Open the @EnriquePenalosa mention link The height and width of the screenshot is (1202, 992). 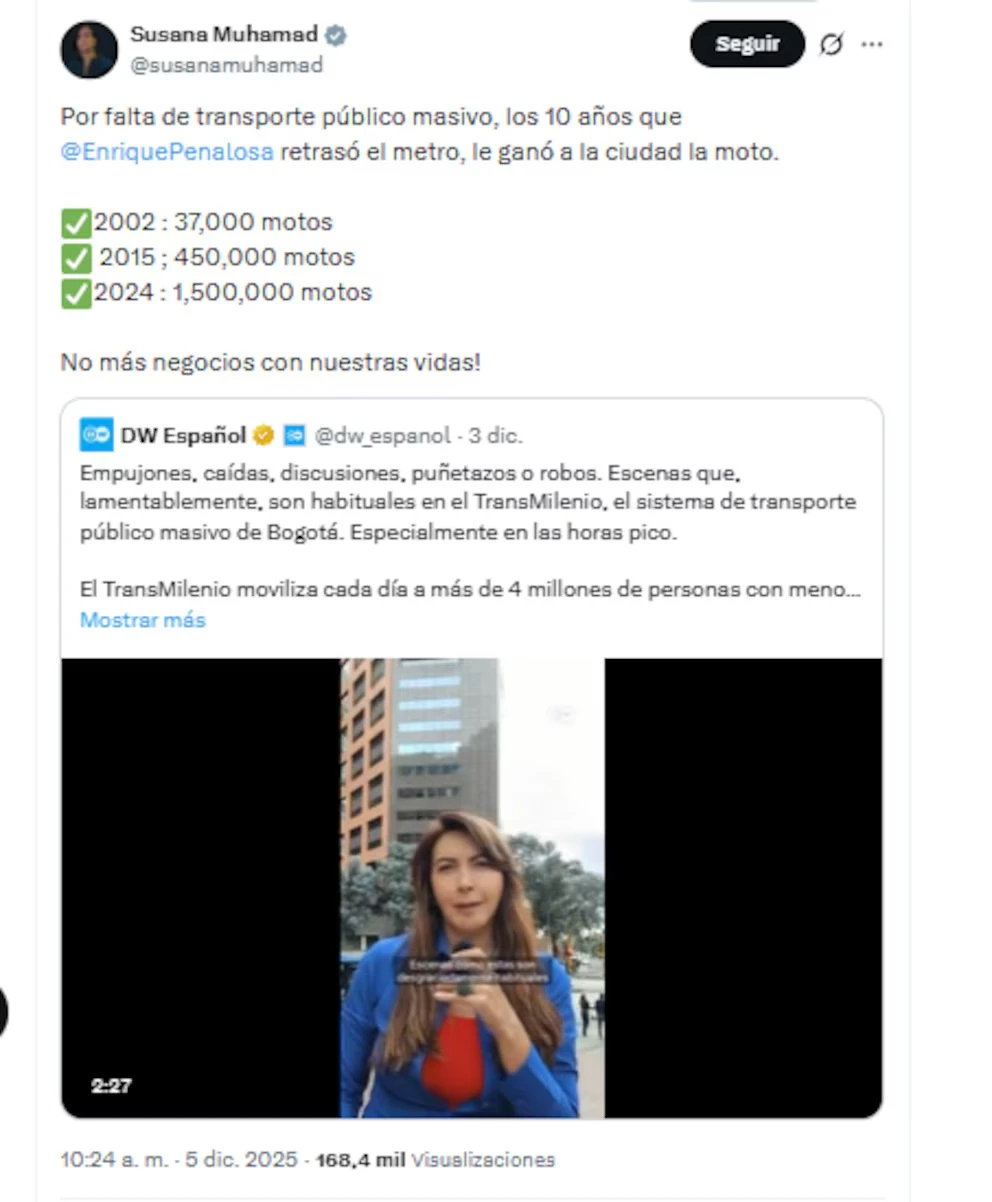[167, 153]
